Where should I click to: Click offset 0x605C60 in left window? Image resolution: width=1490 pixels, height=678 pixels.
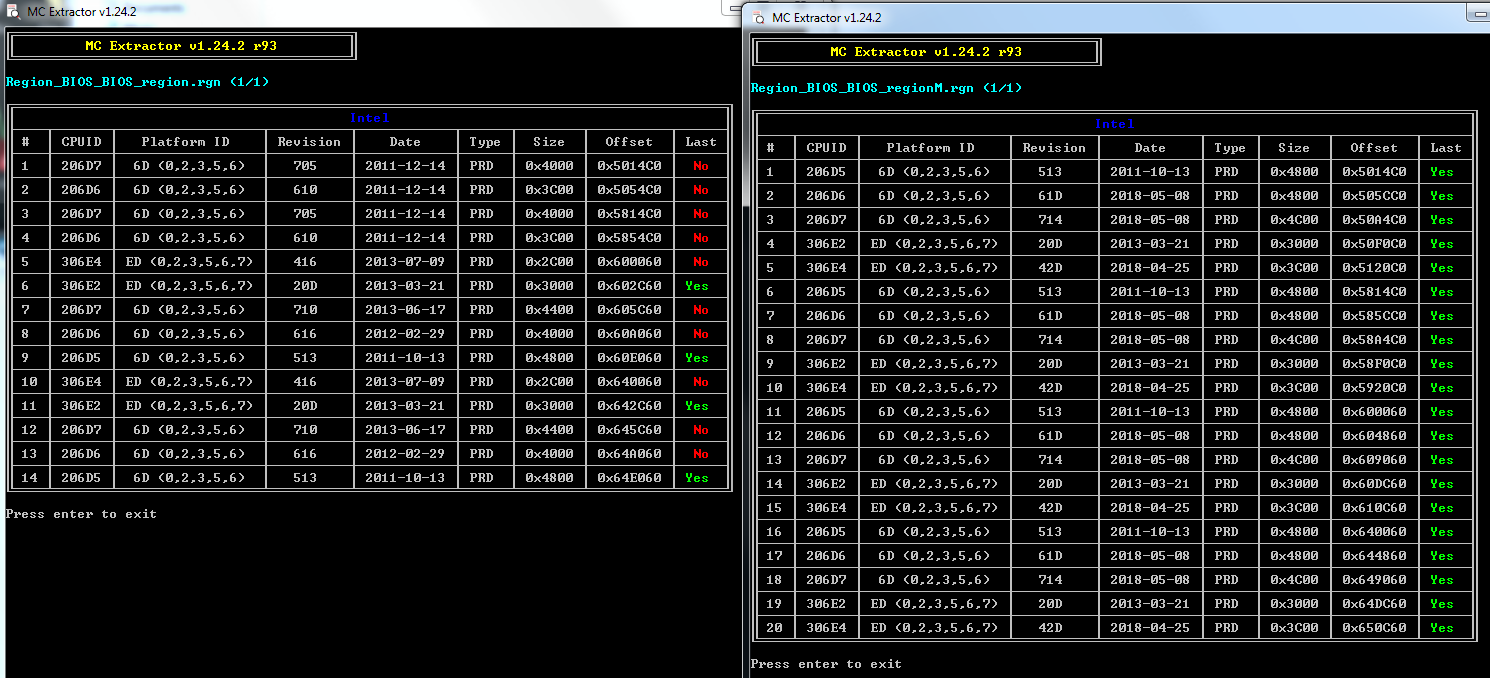pyautogui.click(x=629, y=310)
